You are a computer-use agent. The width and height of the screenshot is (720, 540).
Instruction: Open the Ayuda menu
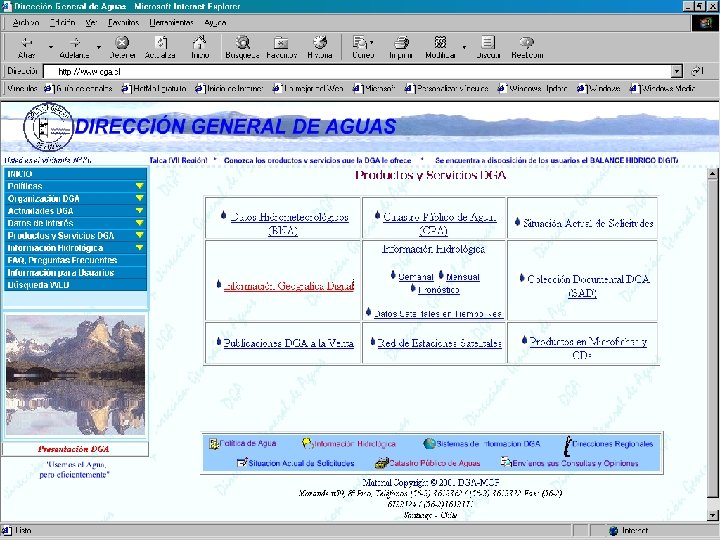point(215,22)
